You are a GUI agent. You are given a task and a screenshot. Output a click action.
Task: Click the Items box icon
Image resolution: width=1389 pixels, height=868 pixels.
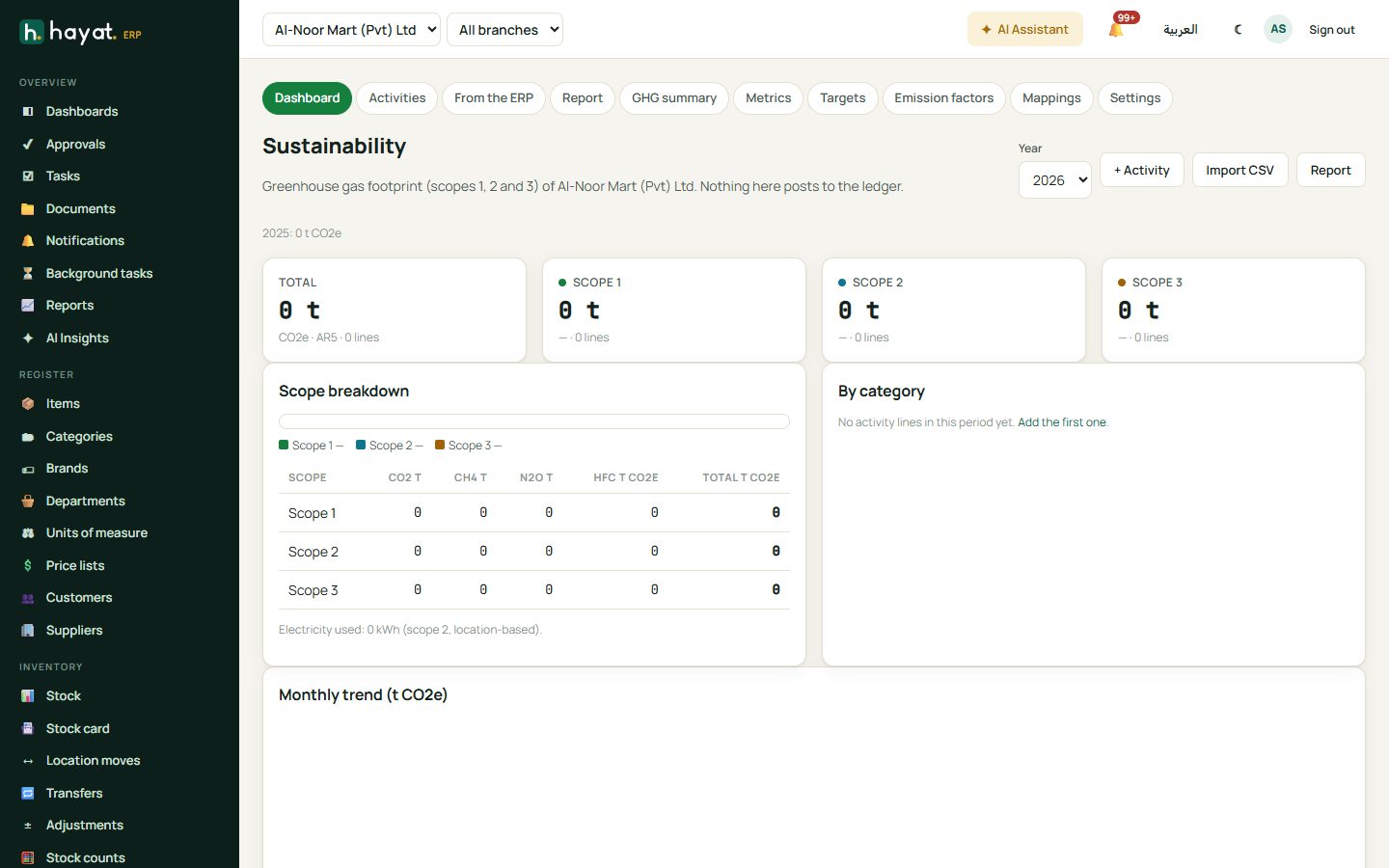(28, 404)
